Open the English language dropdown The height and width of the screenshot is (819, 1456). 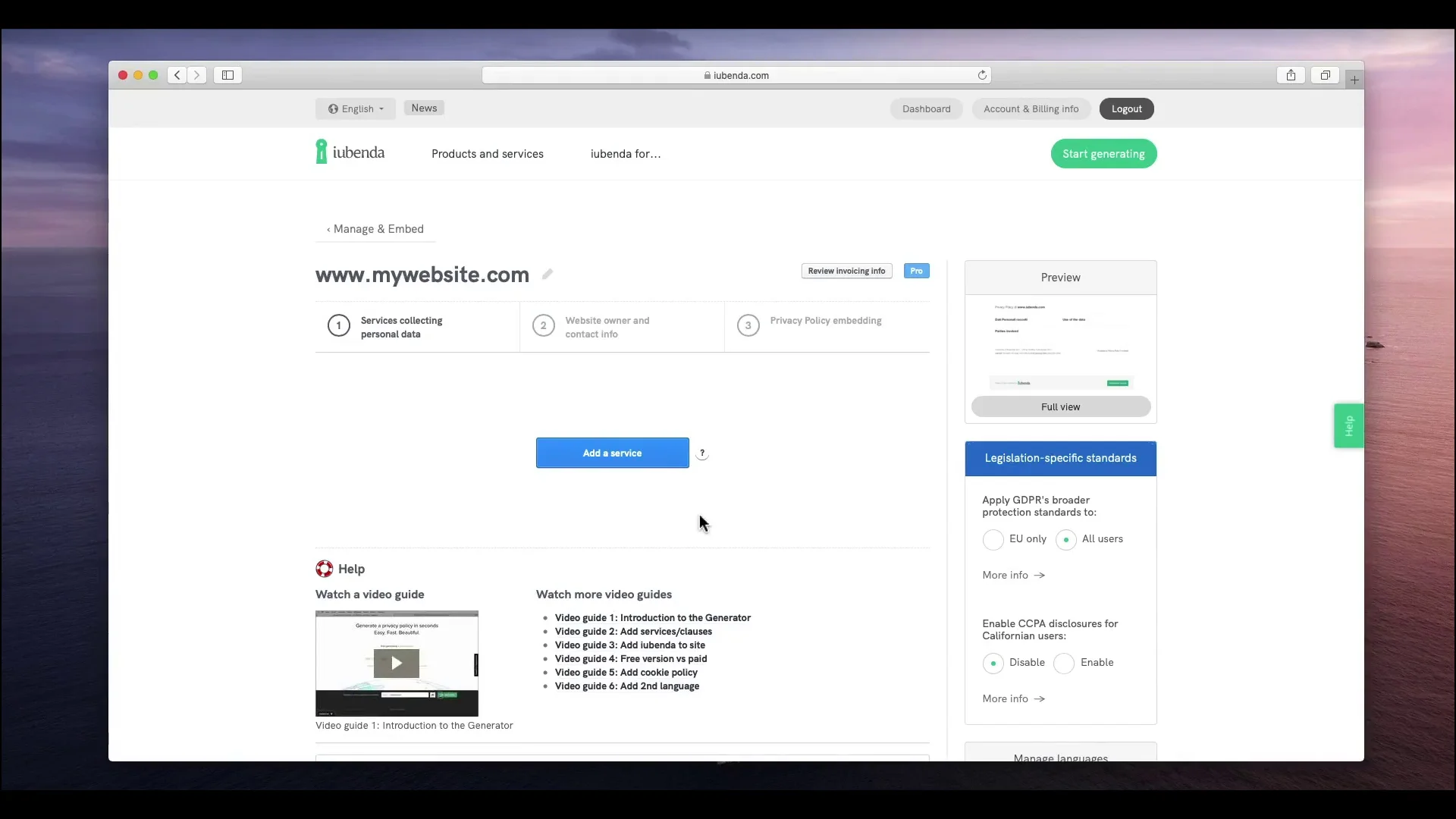(x=356, y=108)
